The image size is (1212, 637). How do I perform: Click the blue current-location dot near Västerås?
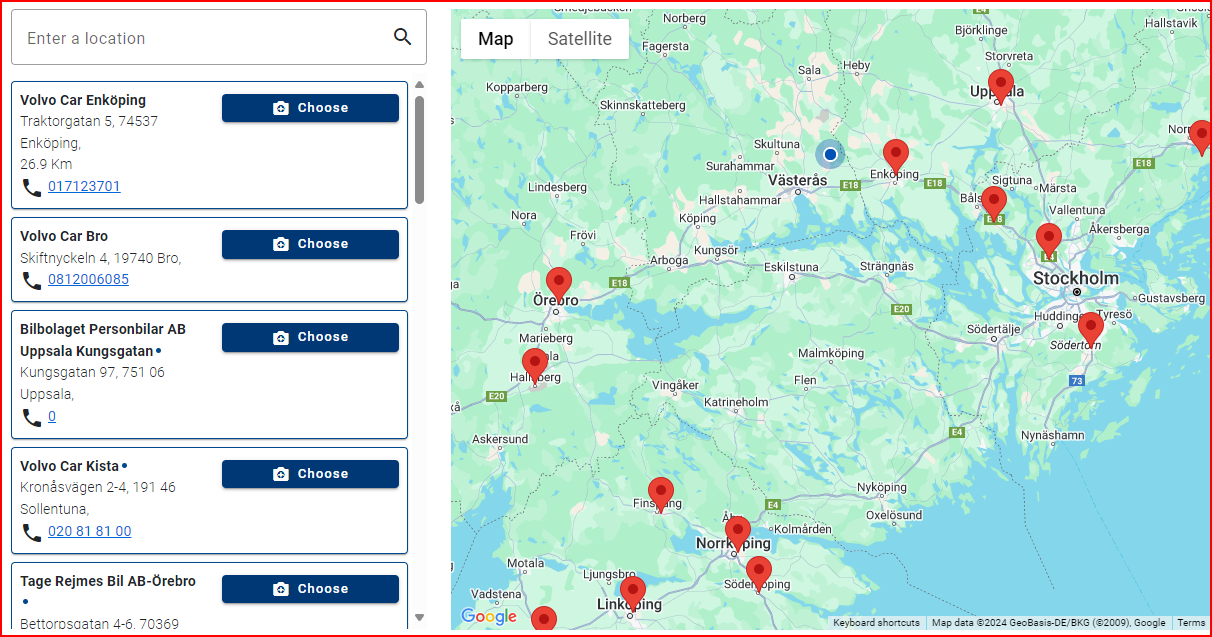coord(830,154)
